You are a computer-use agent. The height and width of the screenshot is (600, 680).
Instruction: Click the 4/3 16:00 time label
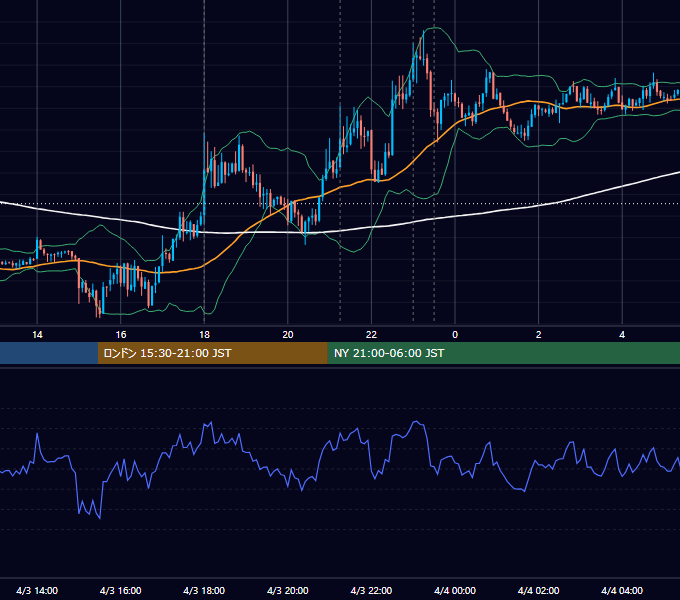tap(121, 590)
